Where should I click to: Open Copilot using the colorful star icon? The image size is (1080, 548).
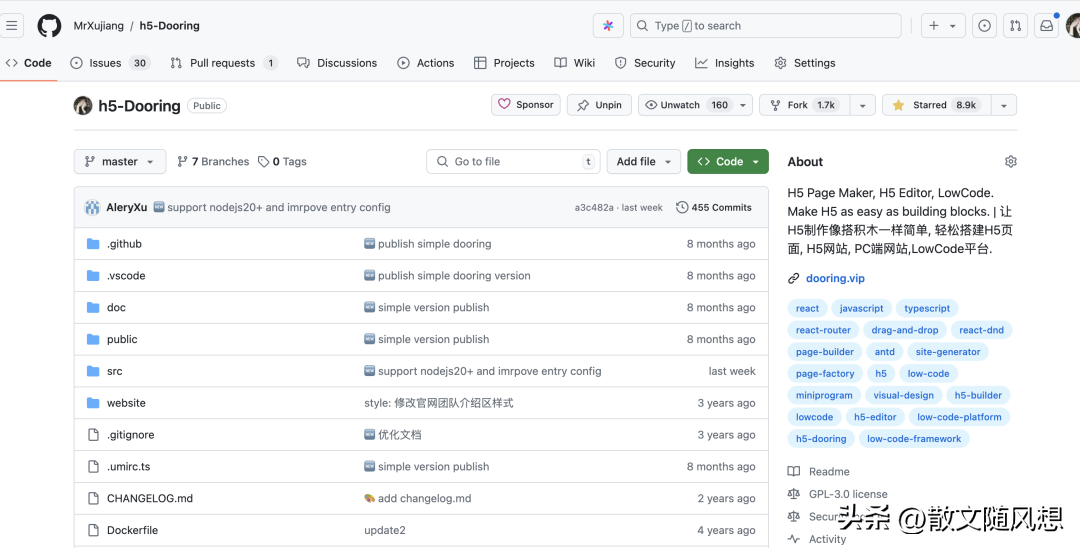tap(608, 25)
